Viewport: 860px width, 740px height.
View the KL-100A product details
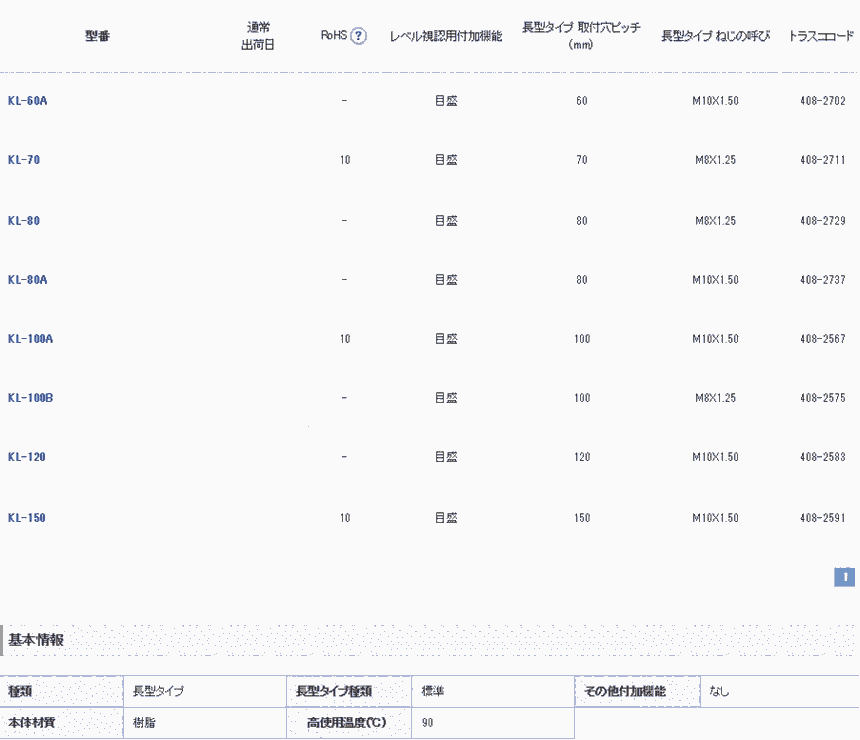tap(30, 339)
